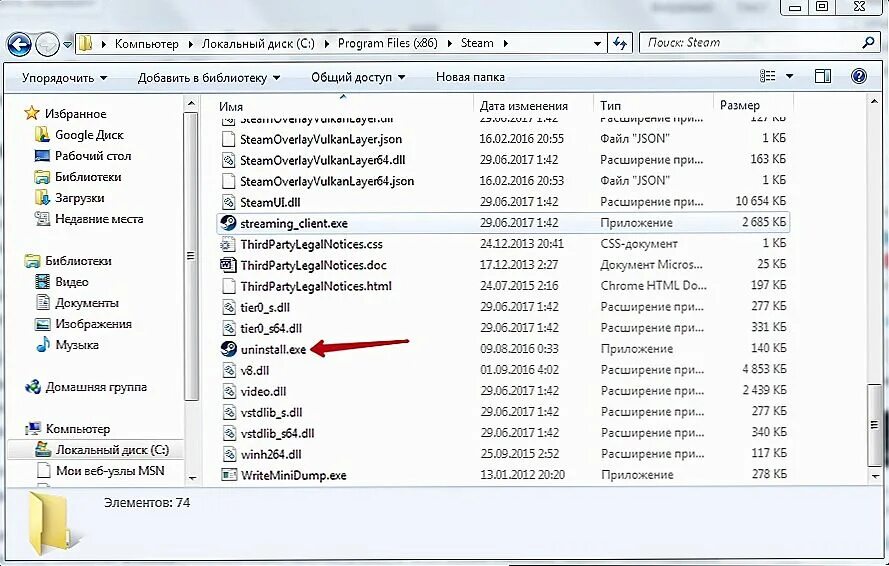Screen dimensions: 889x566
Task: Select Компьютер in the address breadcrumb
Action: (x=146, y=44)
